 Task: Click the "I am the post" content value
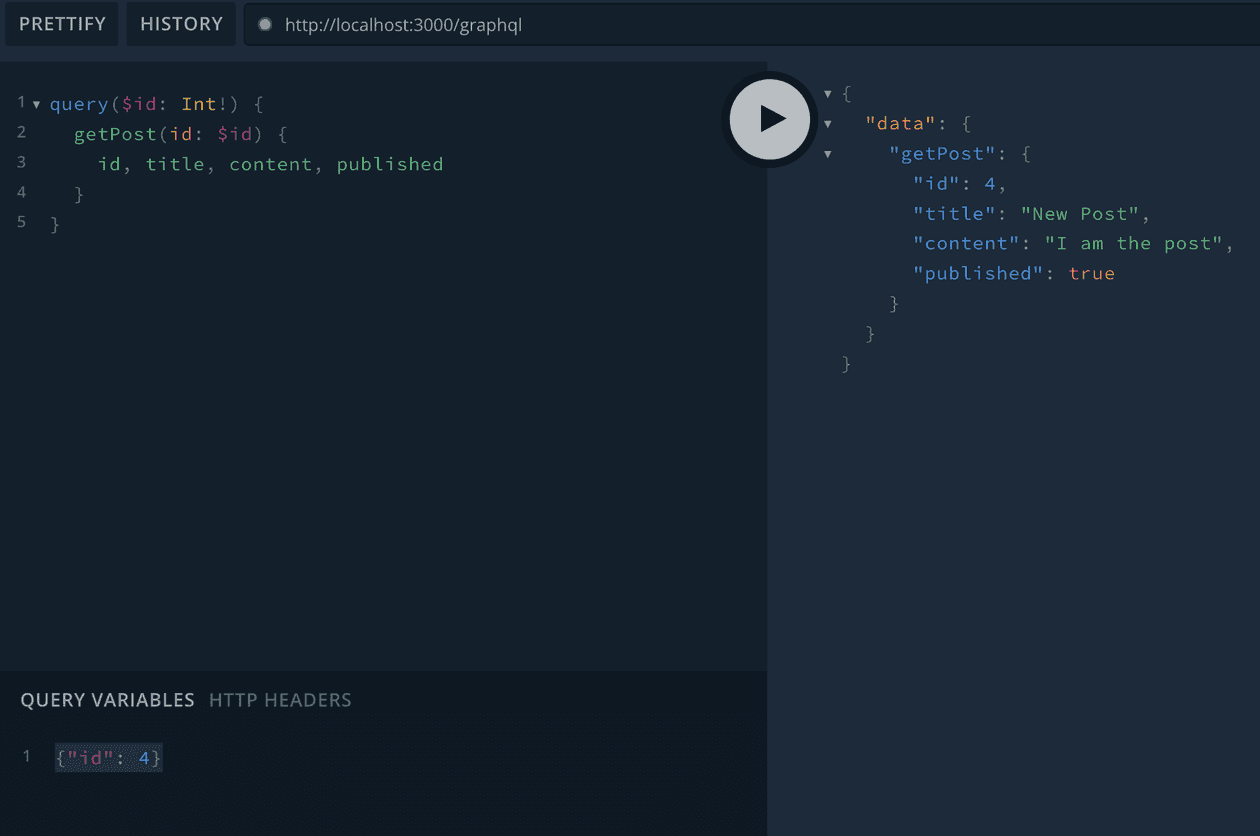(x=1140, y=243)
